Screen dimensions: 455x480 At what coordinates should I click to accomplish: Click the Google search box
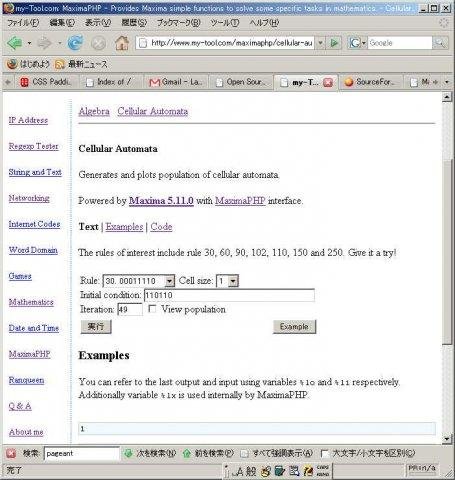click(x=400, y=43)
